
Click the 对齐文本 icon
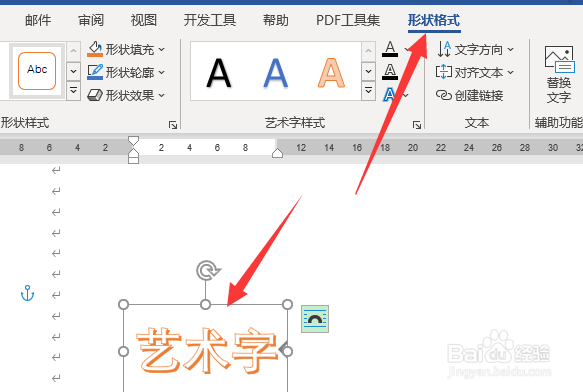[x=444, y=72]
